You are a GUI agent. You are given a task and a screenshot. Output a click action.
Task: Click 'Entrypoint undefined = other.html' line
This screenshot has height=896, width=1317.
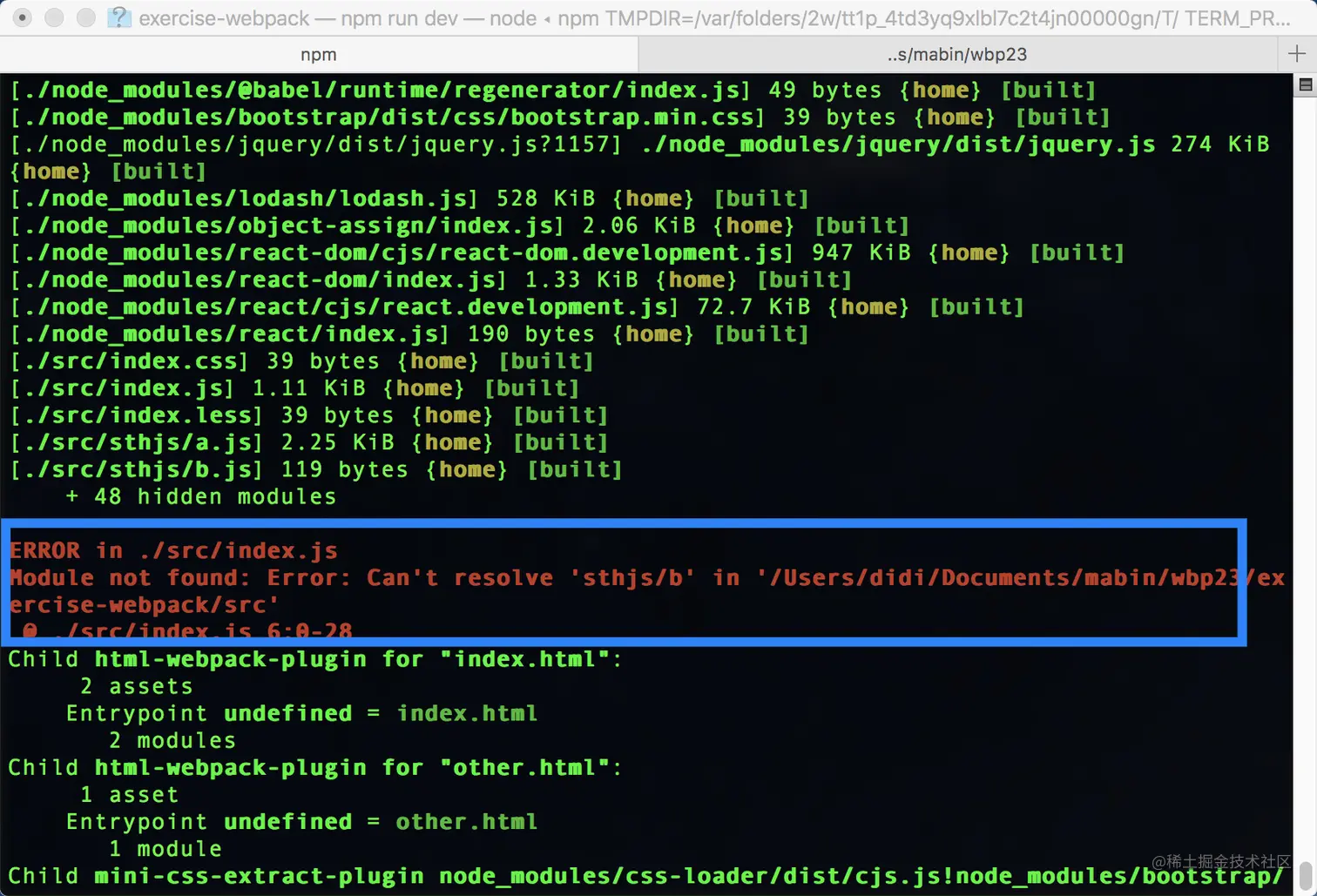tap(301, 821)
